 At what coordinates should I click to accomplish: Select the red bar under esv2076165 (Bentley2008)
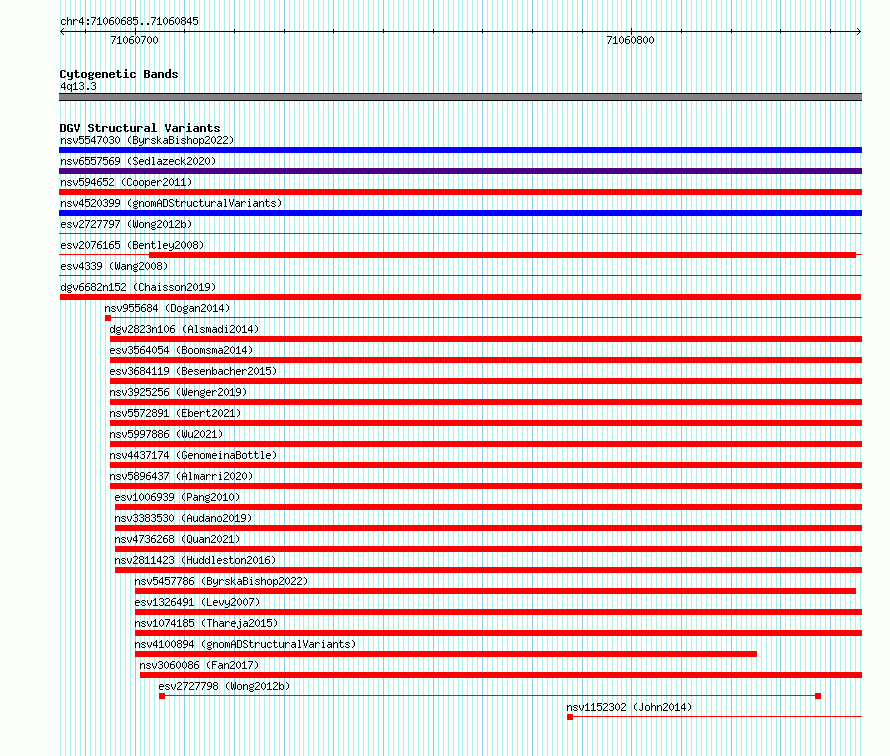[x=502, y=255]
